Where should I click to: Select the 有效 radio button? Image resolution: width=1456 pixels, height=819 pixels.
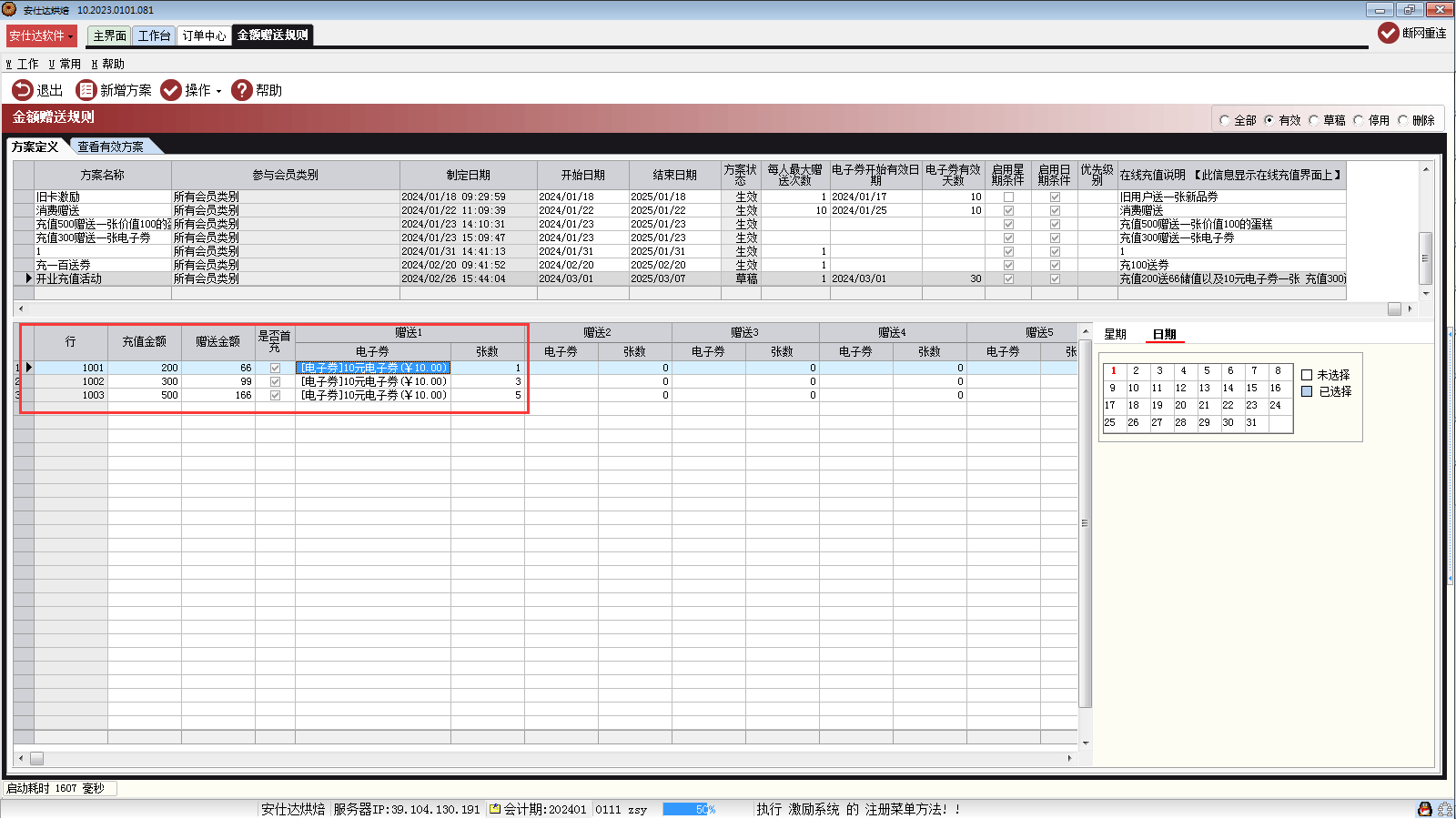click(1269, 120)
